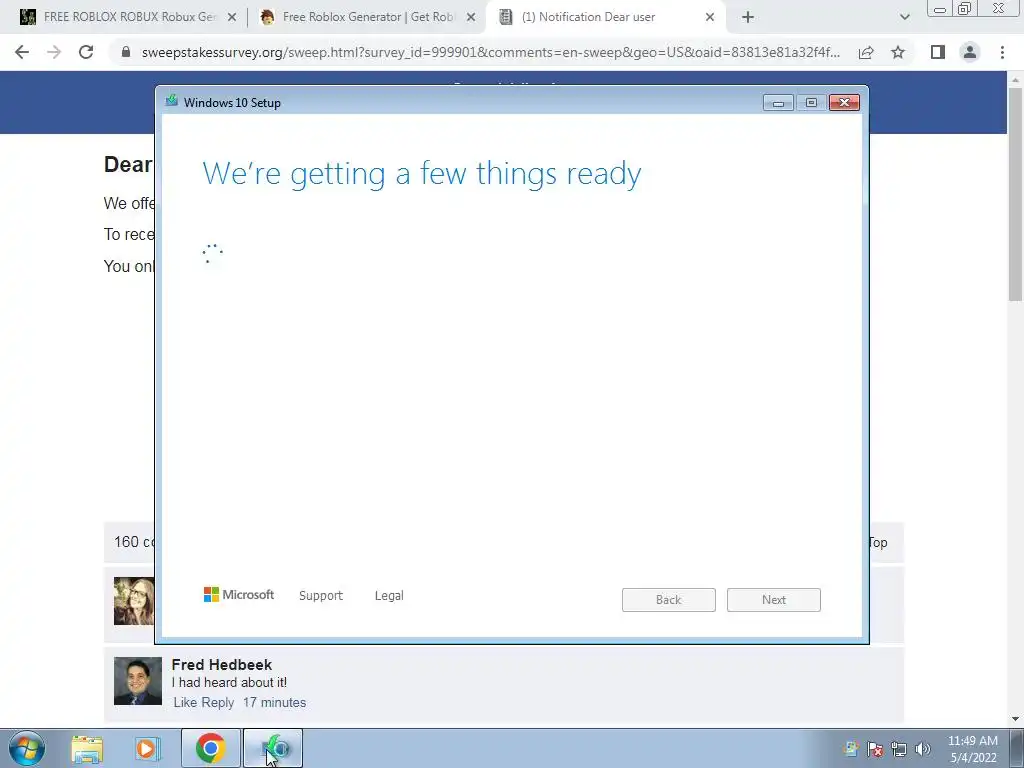Image resolution: width=1024 pixels, height=768 pixels.
Task: Open Chrome's three-dot menu
Action: [1002, 52]
